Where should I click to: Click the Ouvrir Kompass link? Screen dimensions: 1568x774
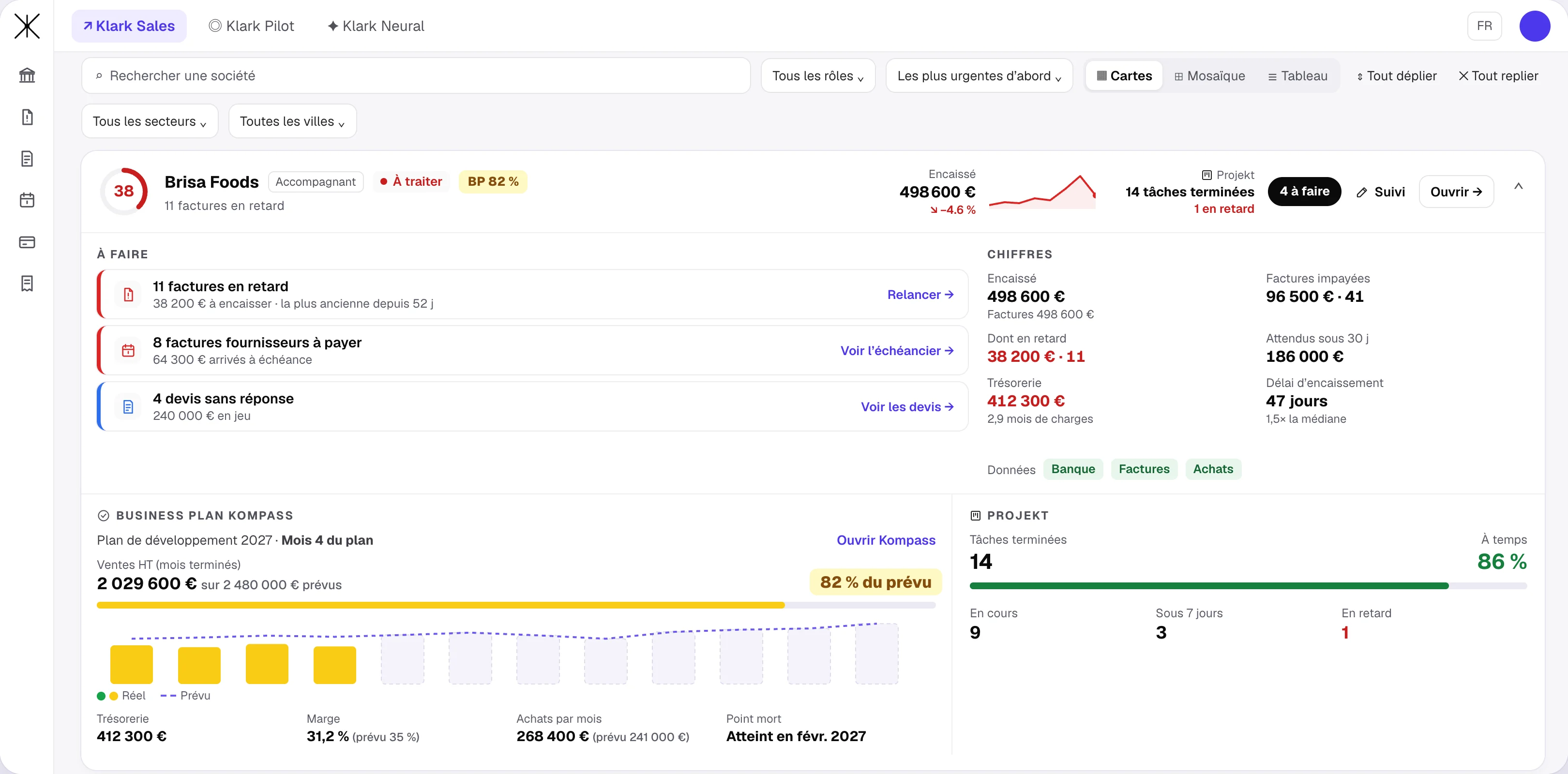[x=886, y=540]
